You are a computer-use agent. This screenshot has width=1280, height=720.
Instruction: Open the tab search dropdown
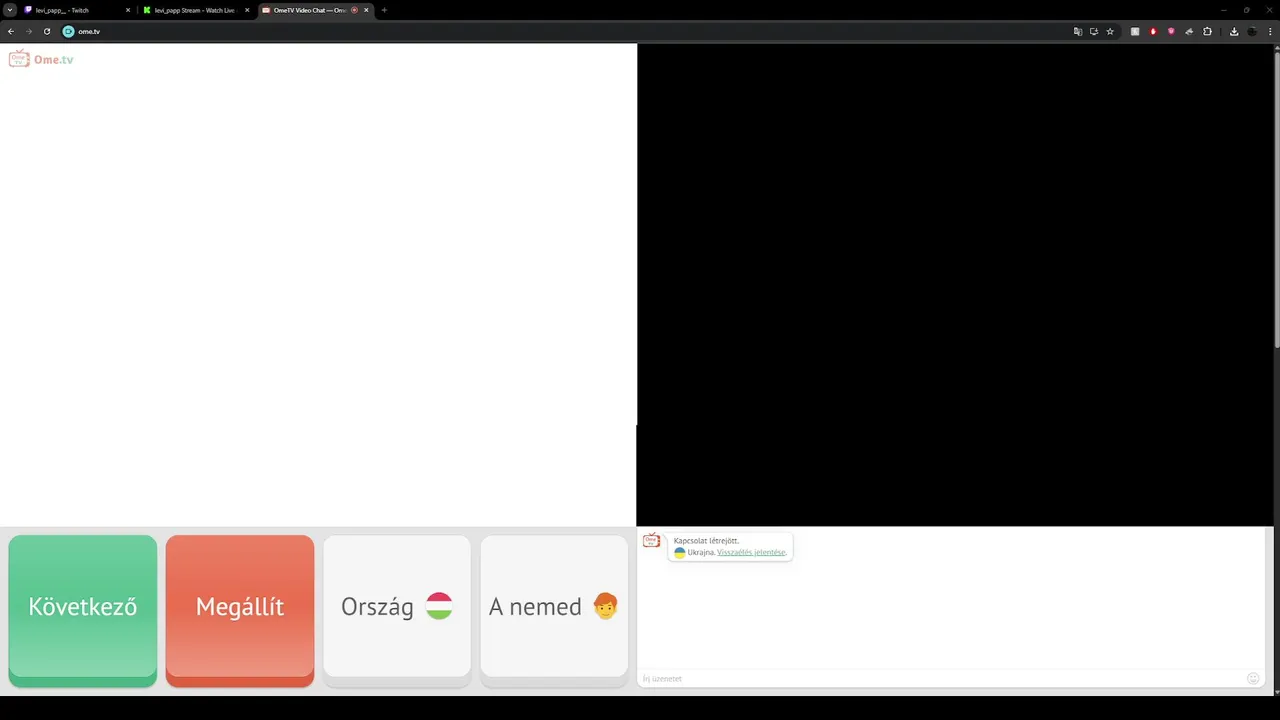tap(10, 10)
